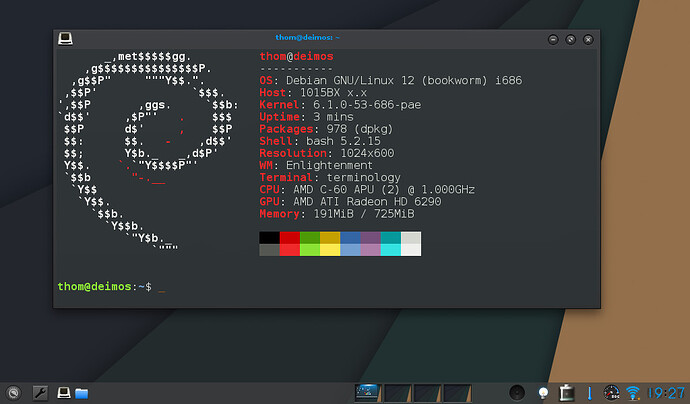The height and width of the screenshot is (404, 690).
Task: Click the Uptime value 3 mins
Action: [333, 117]
